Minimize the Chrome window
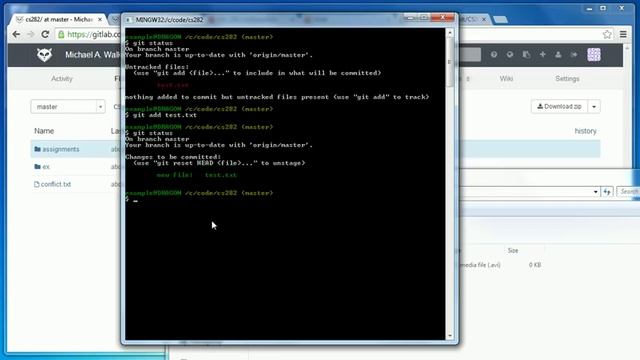Viewport: 640px width, 360px height. pos(589,8)
